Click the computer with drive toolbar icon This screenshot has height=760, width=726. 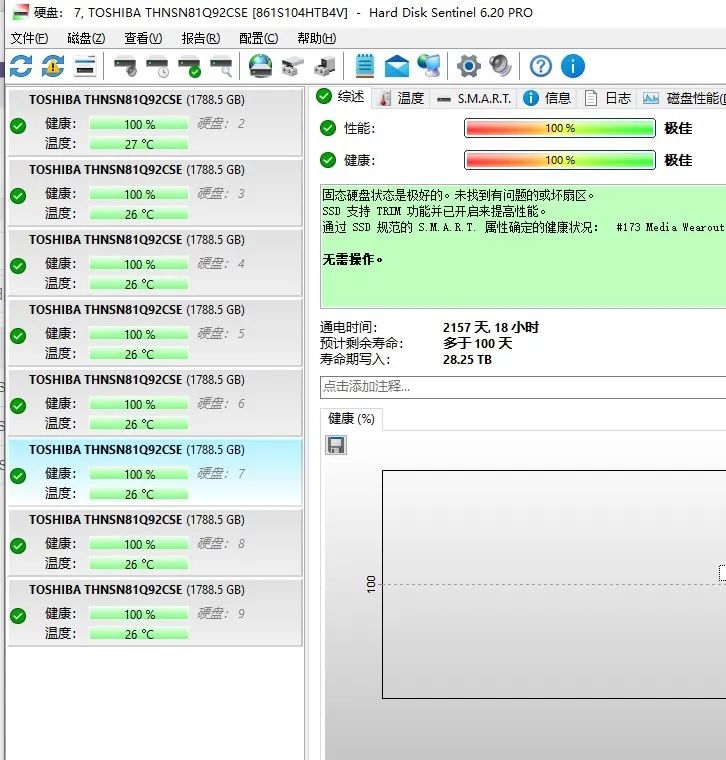(x=324, y=66)
